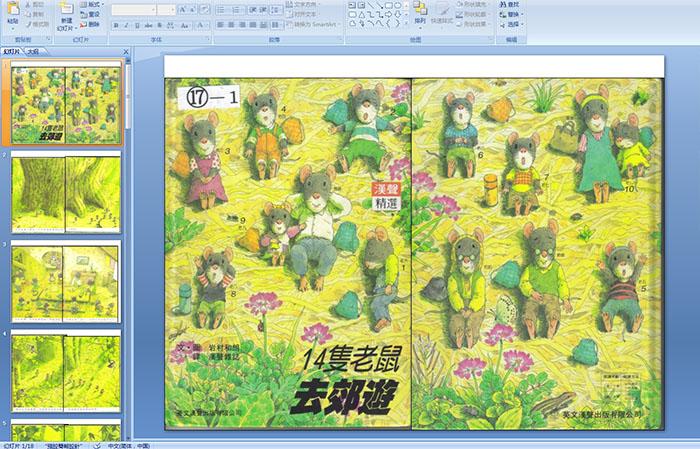Toggle Underline formatting
This screenshot has width=700, height=449.
pyautogui.click(x=137, y=25)
